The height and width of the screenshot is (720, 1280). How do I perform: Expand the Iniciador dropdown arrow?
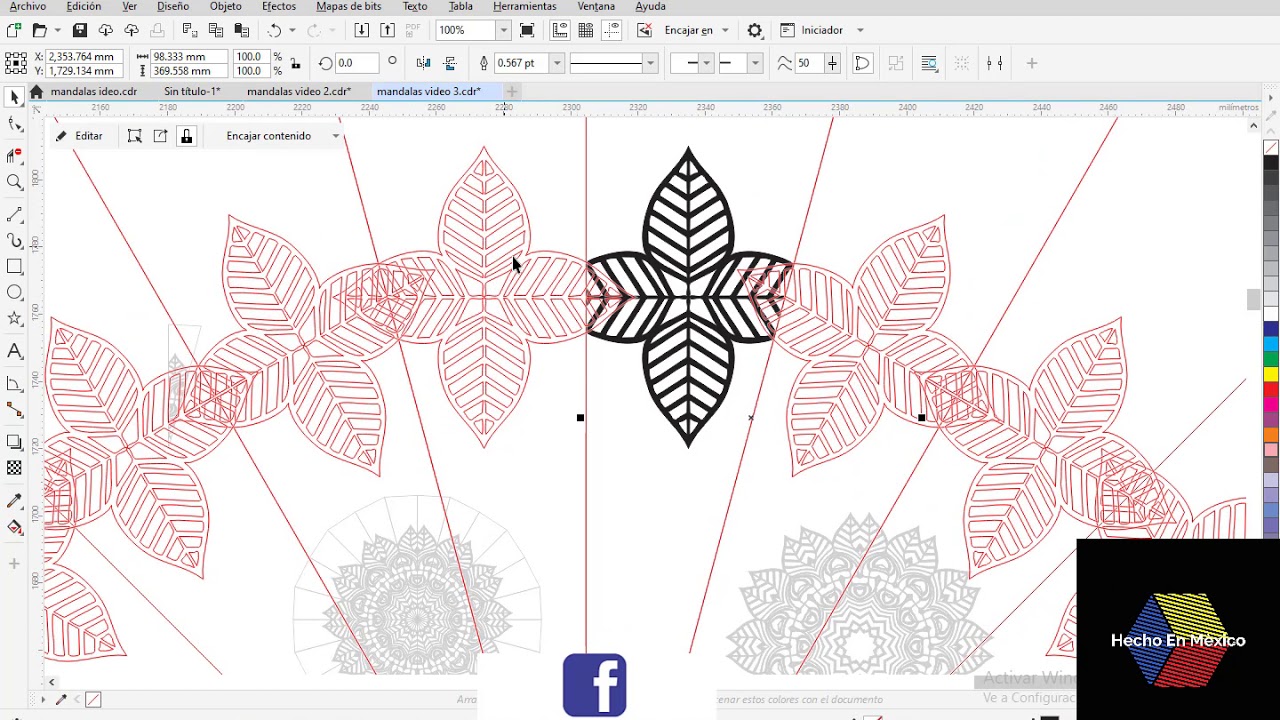pyautogui.click(x=860, y=30)
